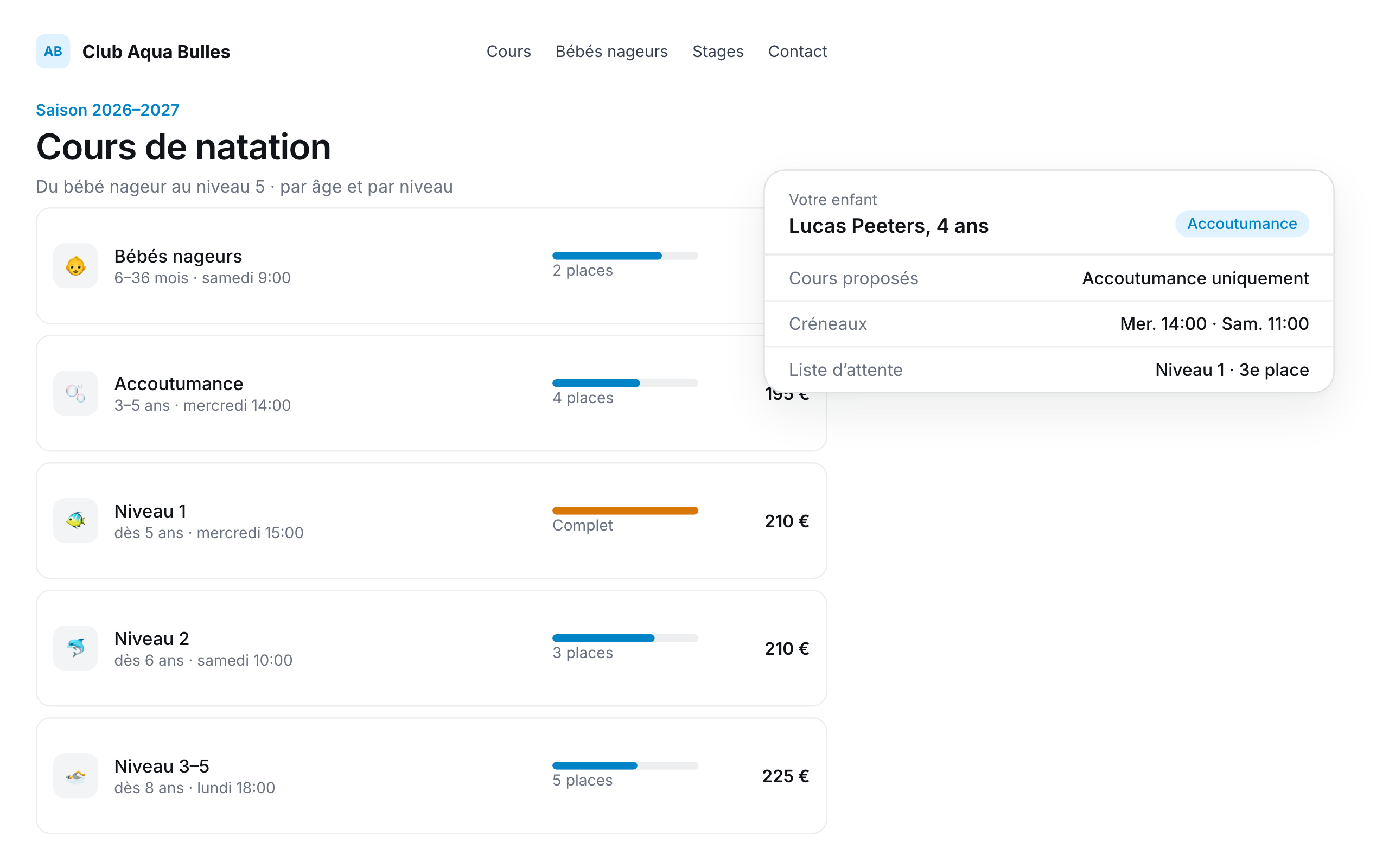Click the Bébés nageurs availability bar
The image size is (1389, 868).
625,256
